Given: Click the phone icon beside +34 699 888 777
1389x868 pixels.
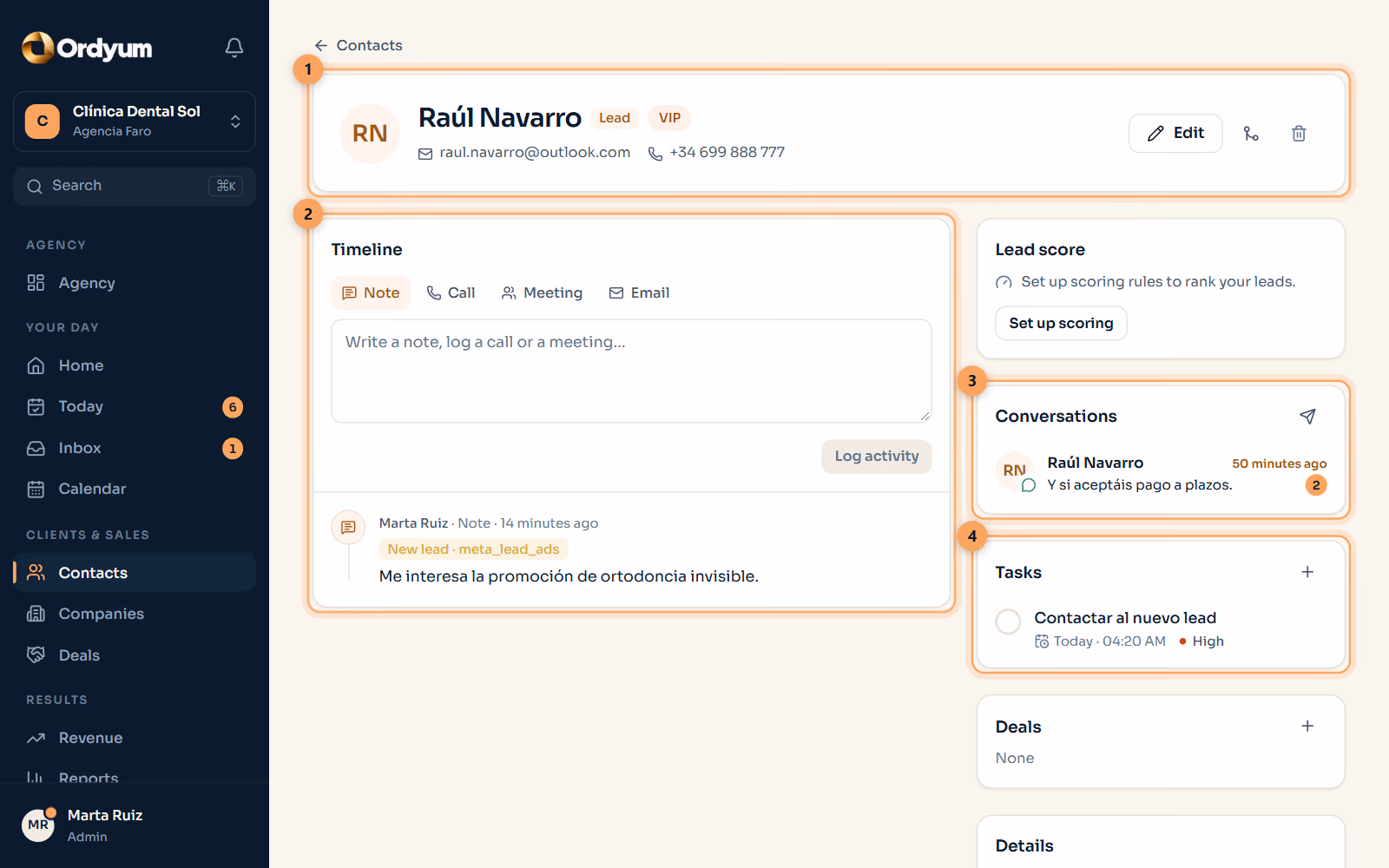Looking at the screenshot, I should pyautogui.click(x=655, y=154).
